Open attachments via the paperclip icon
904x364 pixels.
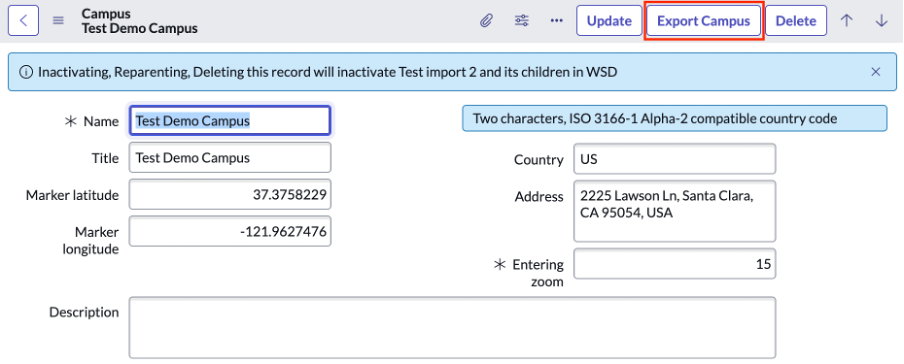(487, 21)
